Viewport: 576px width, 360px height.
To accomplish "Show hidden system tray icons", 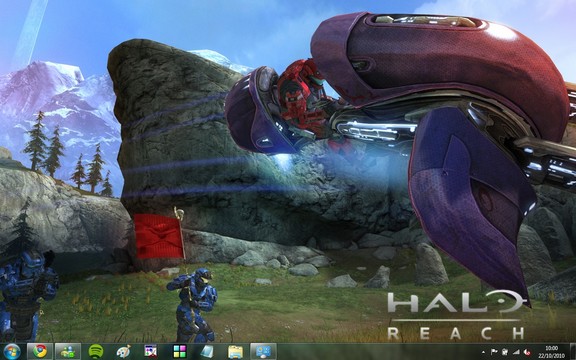I will tap(483, 352).
